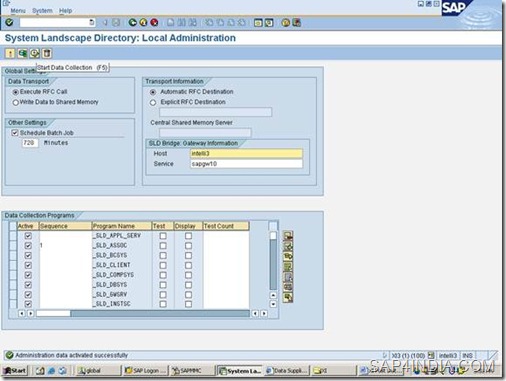Click the yellow Exit icon

143,23
